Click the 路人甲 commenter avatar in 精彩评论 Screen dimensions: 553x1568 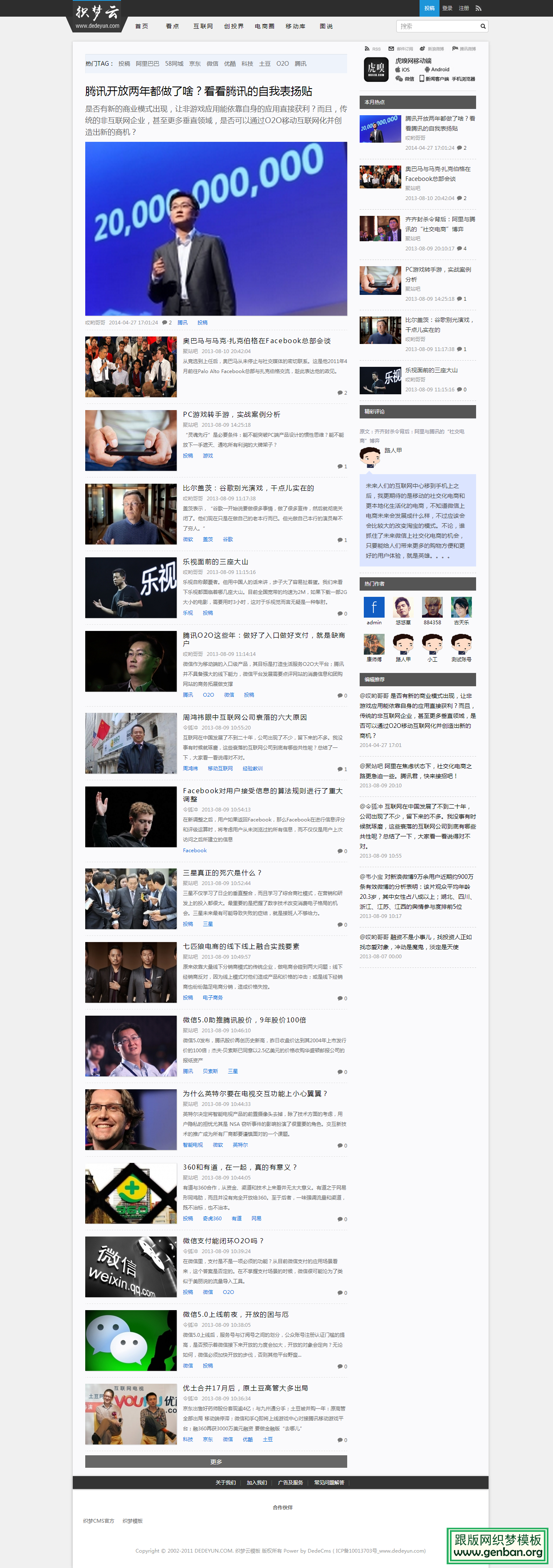[370, 457]
